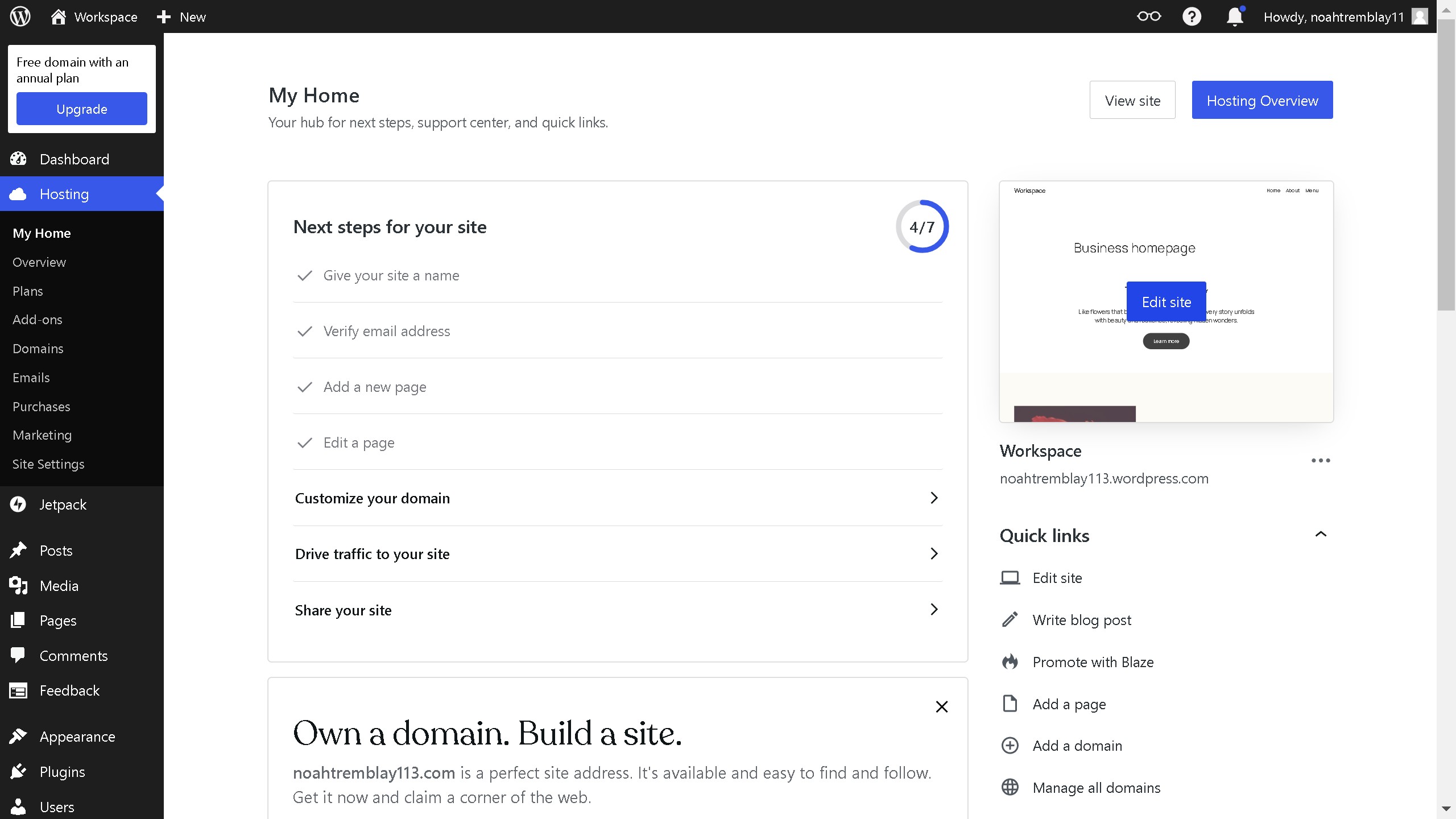1456x819 pixels.
Task: Click the Upgrade button for annual plan
Action: click(x=82, y=108)
